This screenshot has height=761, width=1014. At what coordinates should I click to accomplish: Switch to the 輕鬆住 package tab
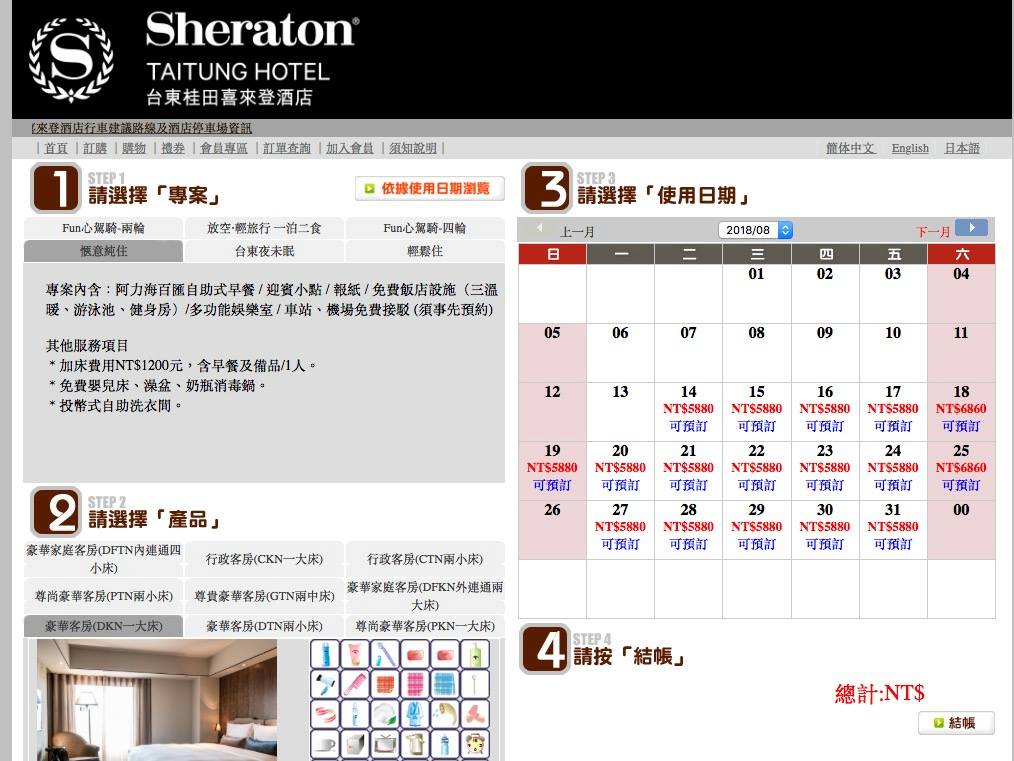point(425,251)
